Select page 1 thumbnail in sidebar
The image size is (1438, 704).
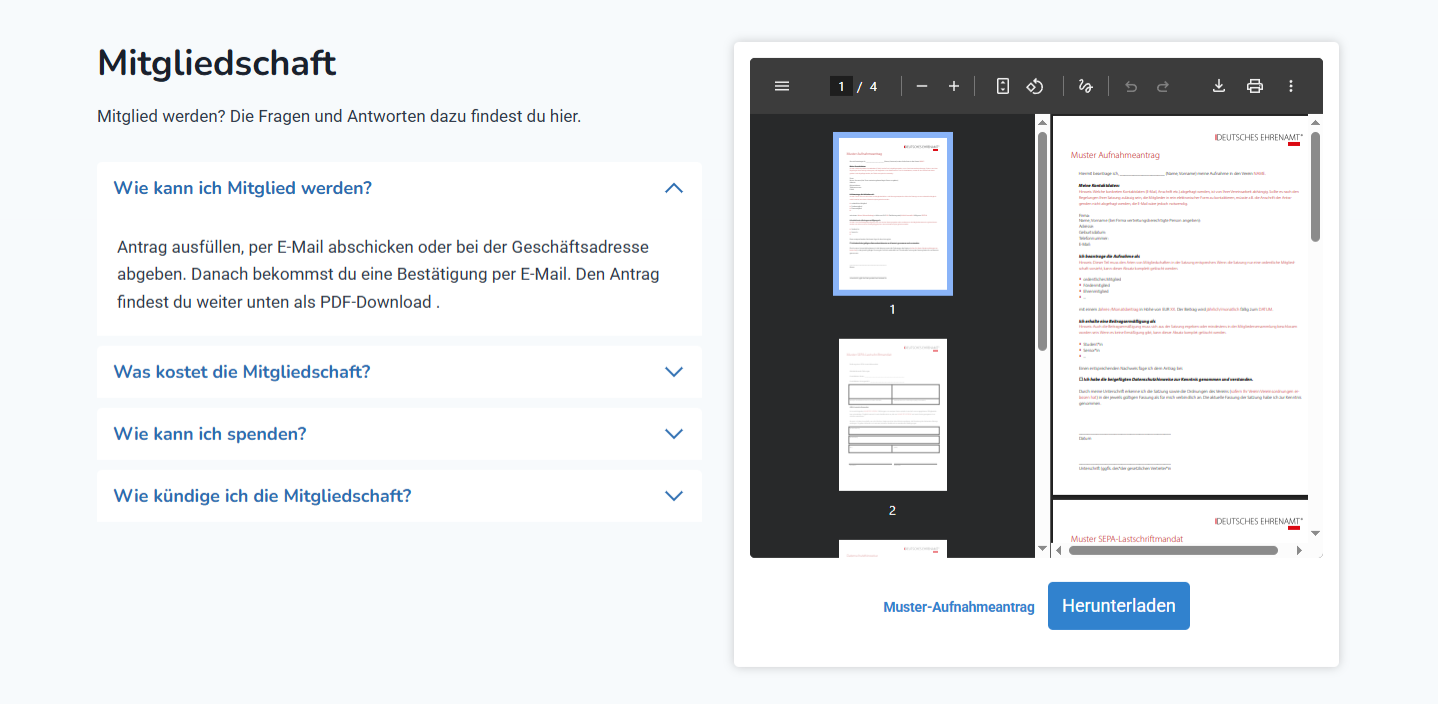pyautogui.click(x=892, y=213)
